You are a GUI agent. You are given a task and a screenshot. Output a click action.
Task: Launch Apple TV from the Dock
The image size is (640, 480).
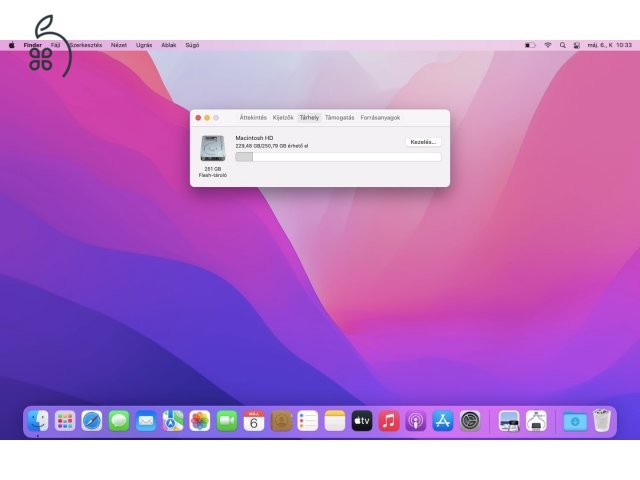click(362, 421)
